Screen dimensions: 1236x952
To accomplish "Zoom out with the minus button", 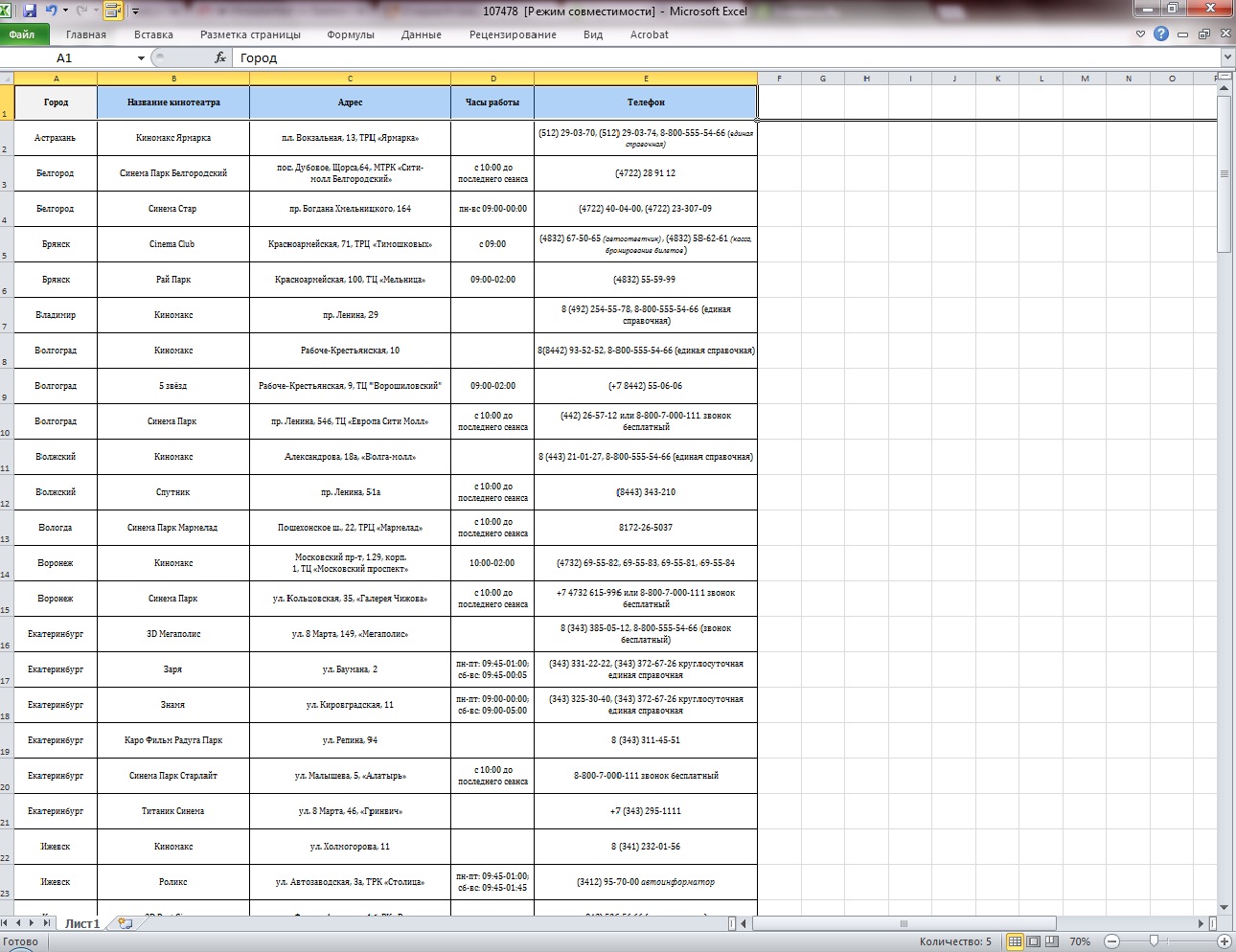I will 1111,941.
